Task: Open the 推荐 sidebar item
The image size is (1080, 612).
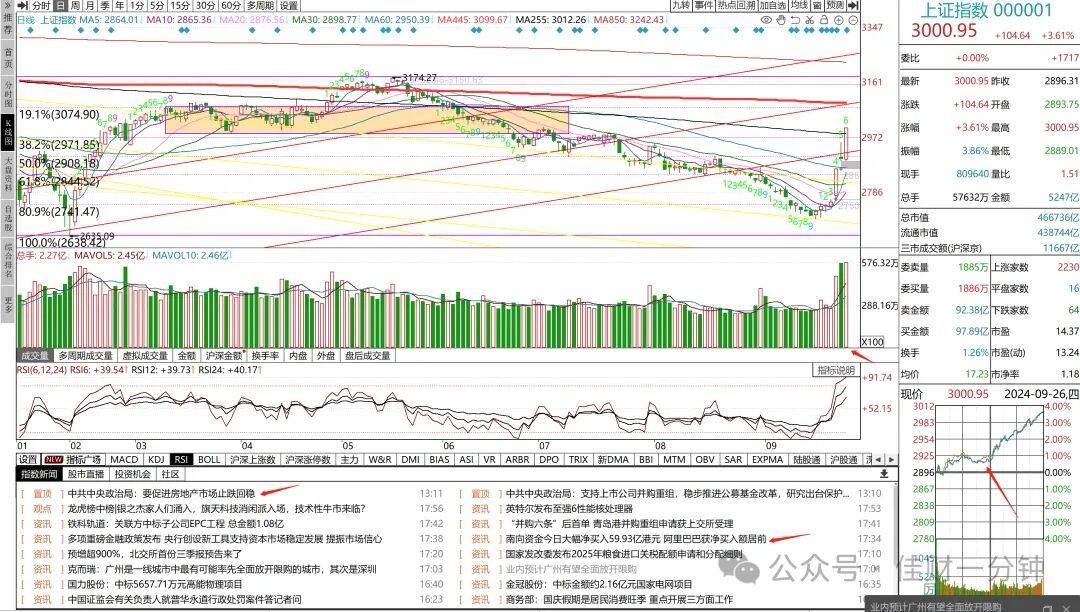Action: point(8,25)
